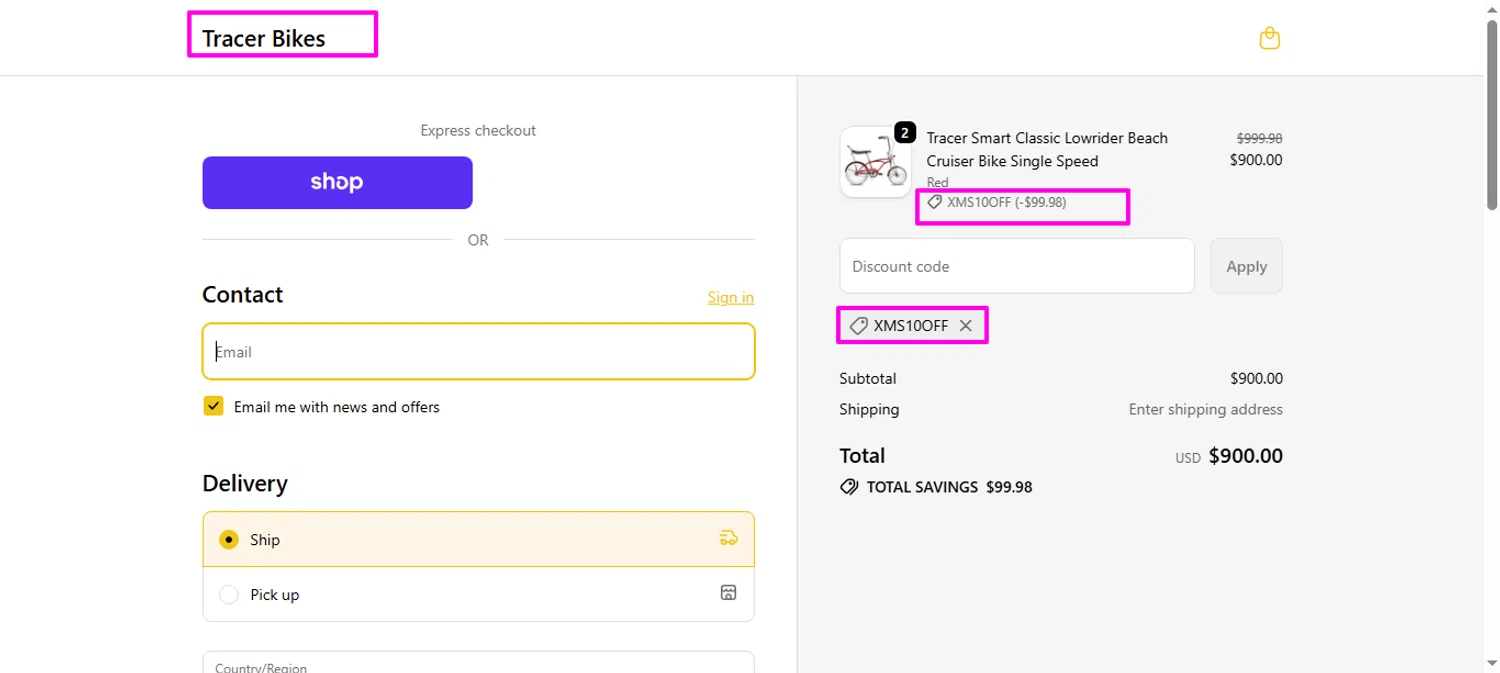Click the product title Tracer Smart Classic Lowrider
Screen dimensions: 1500x673
(1047, 149)
